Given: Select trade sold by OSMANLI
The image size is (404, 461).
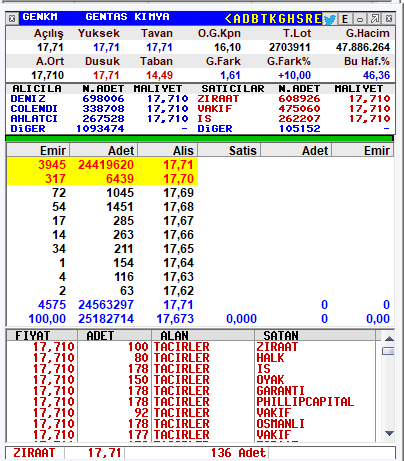Looking at the screenshot, I should [x=191, y=424].
